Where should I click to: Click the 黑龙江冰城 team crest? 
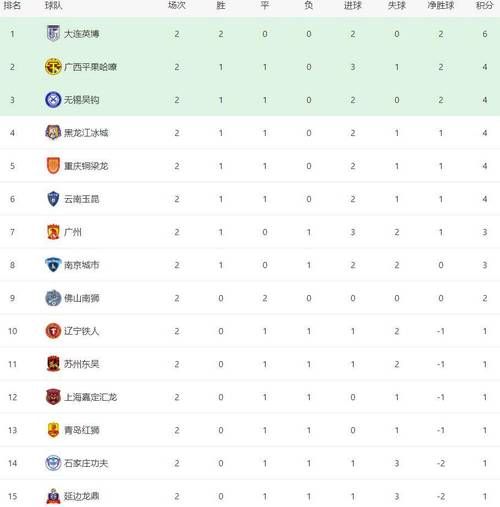pyautogui.click(x=53, y=132)
